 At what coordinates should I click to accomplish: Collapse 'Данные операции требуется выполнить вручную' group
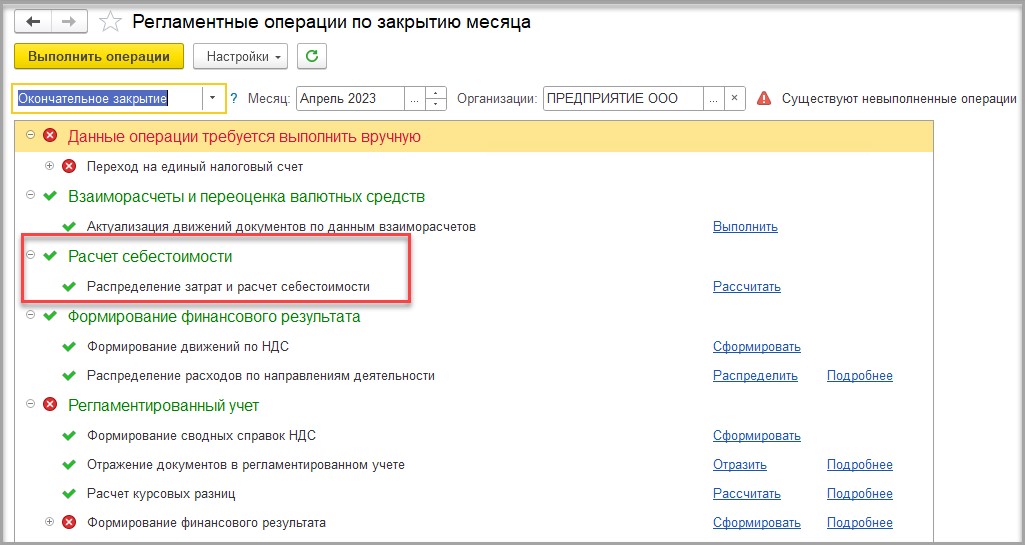pos(30,135)
